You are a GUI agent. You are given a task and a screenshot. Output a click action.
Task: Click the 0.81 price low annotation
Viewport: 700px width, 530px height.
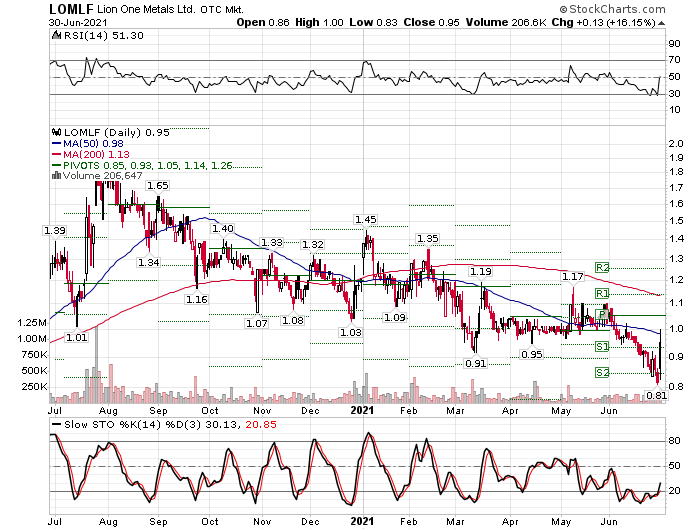click(656, 396)
